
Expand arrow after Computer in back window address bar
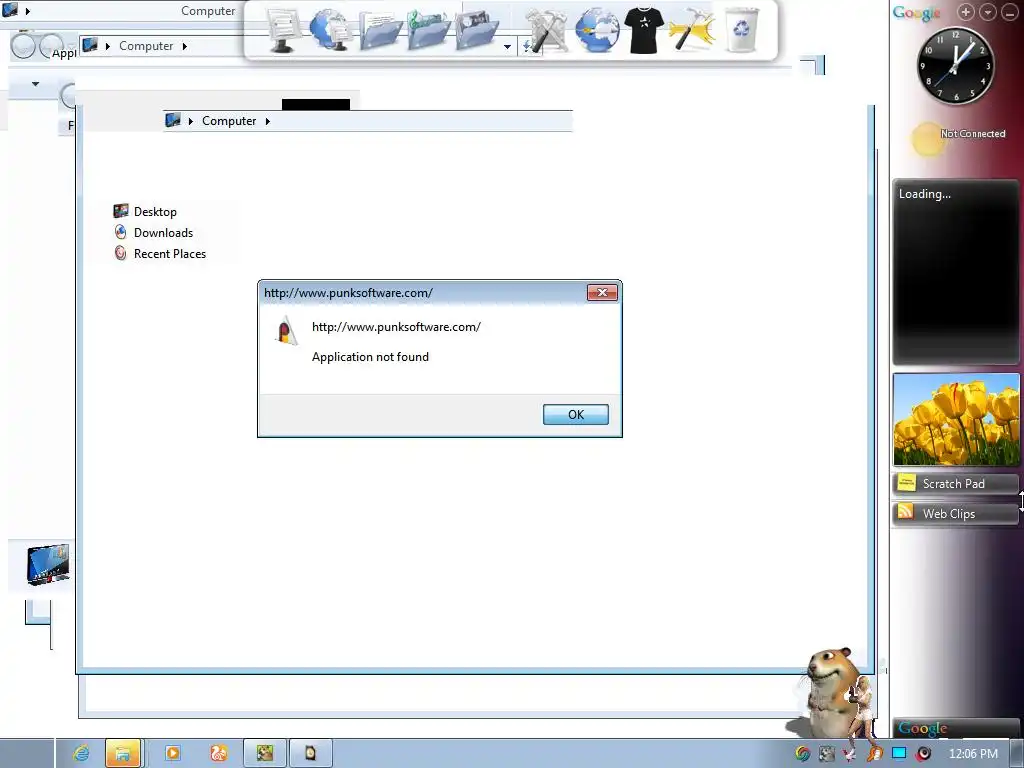pyautogui.click(x=185, y=46)
